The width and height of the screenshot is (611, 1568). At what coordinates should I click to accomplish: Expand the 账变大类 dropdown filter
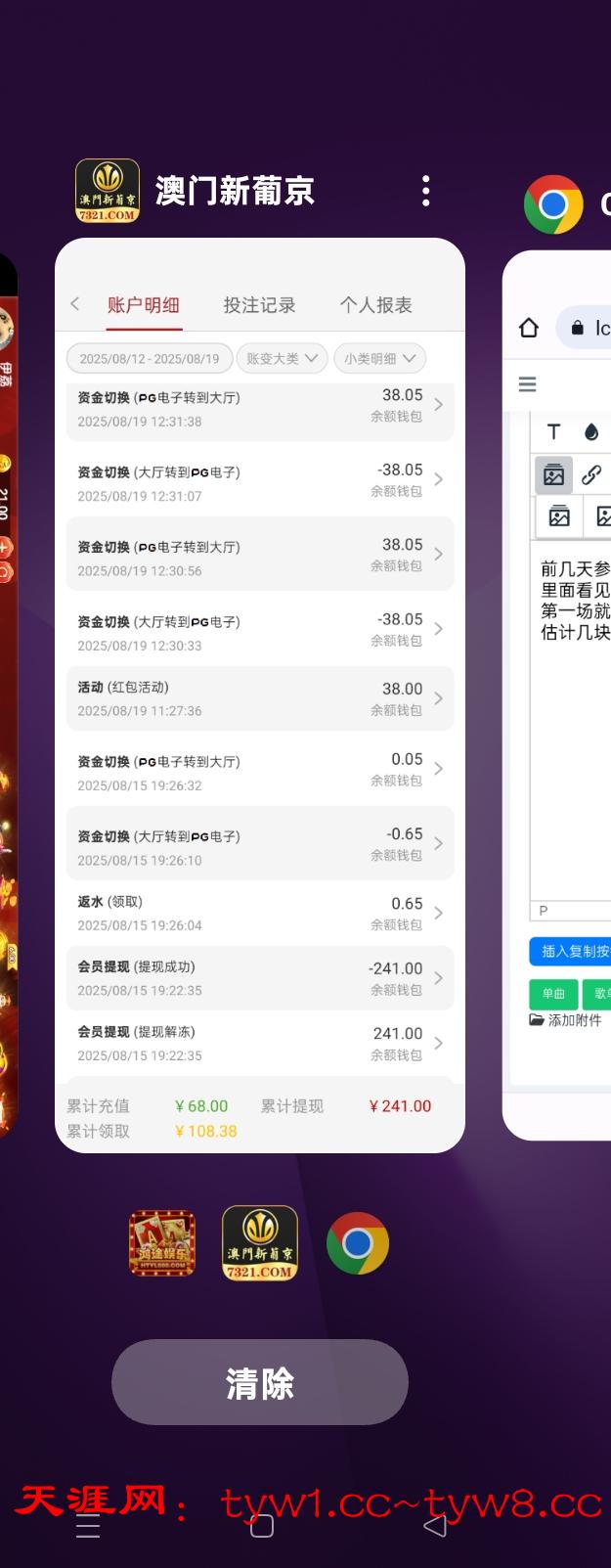point(282,359)
